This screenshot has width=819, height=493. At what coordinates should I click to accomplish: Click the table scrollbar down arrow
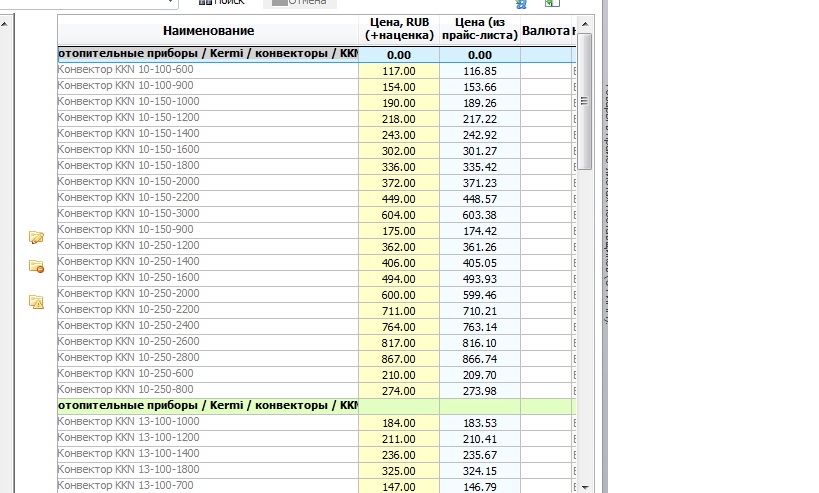[x=585, y=487]
